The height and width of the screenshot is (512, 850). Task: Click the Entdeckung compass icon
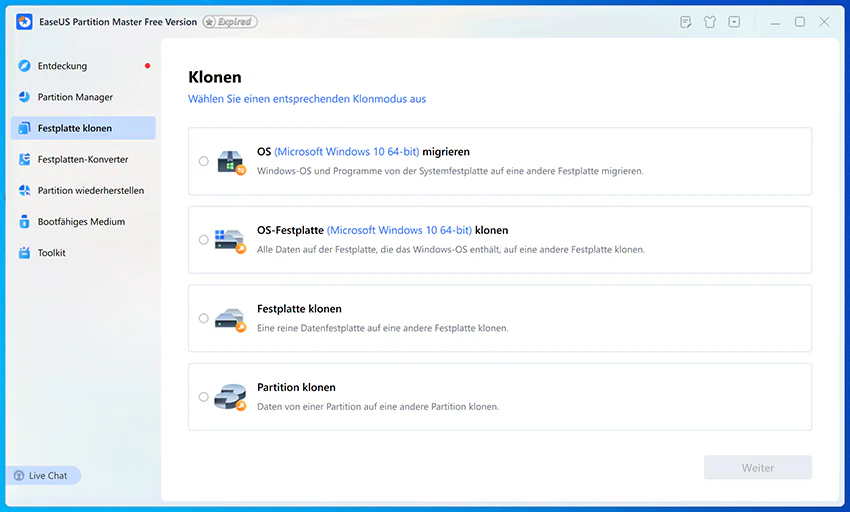click(x=24, y=66)
